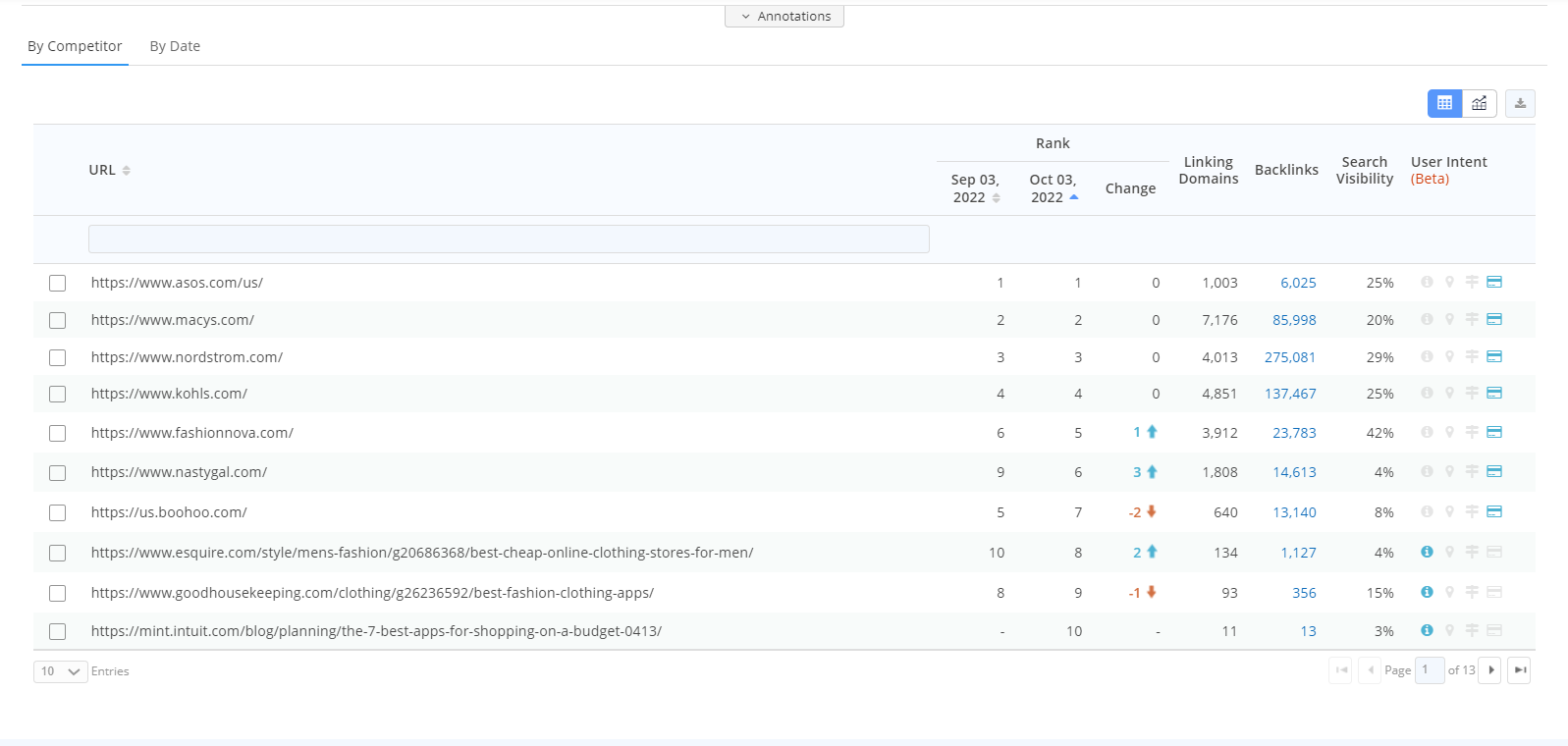
Task: Open the 10 Entries per page dropdown
Action: pyautogui.click(x=61, y=671)
